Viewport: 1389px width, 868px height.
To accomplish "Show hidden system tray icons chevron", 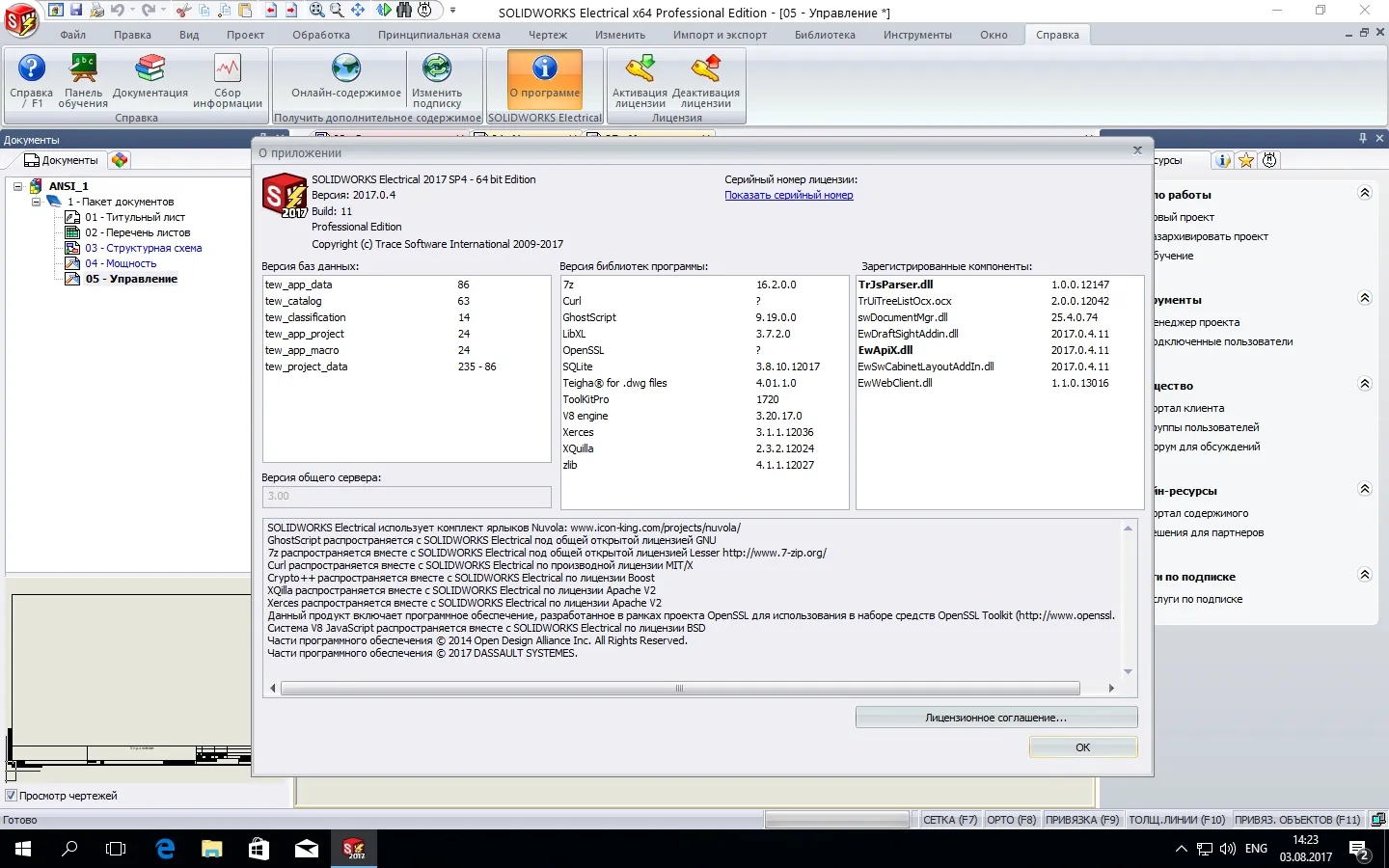I will click(1182, 849).
